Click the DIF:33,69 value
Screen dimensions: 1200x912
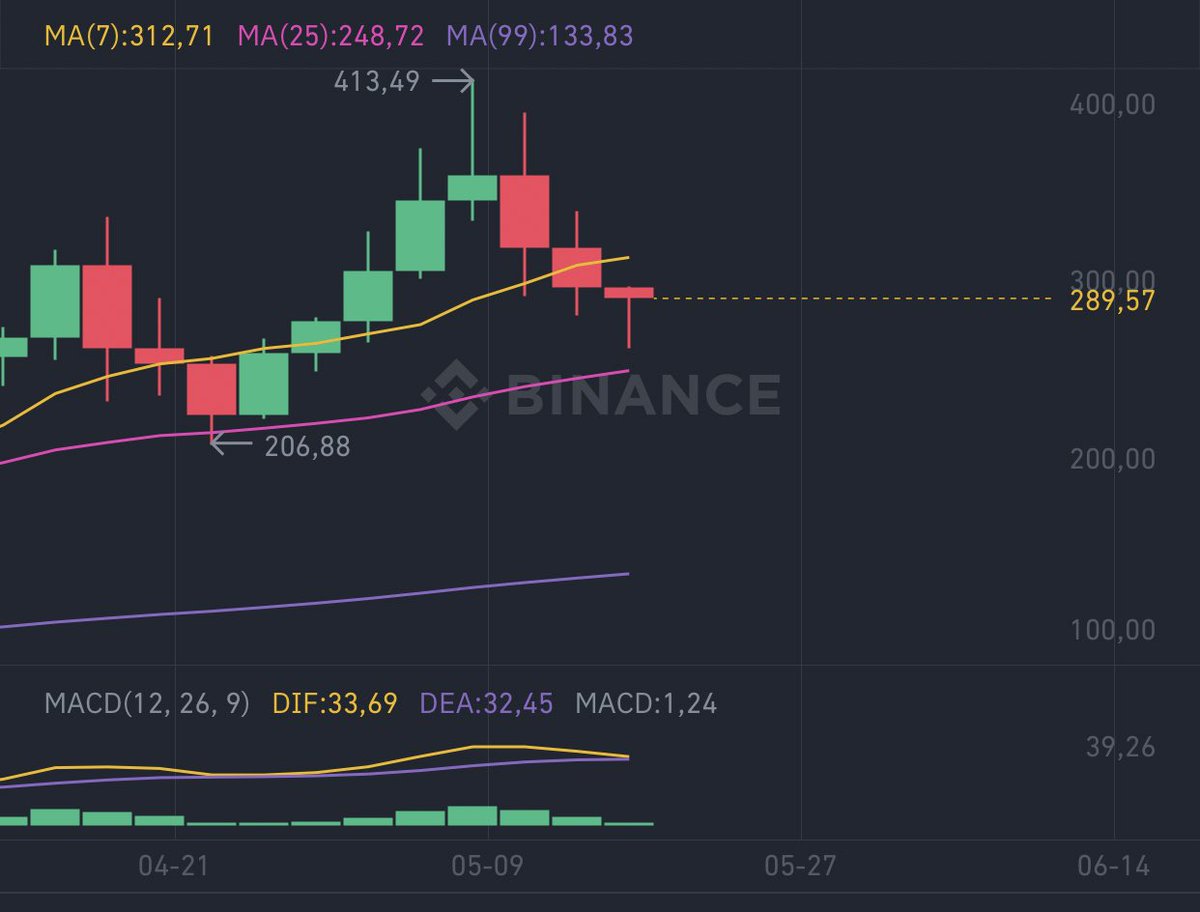(335, 704)
